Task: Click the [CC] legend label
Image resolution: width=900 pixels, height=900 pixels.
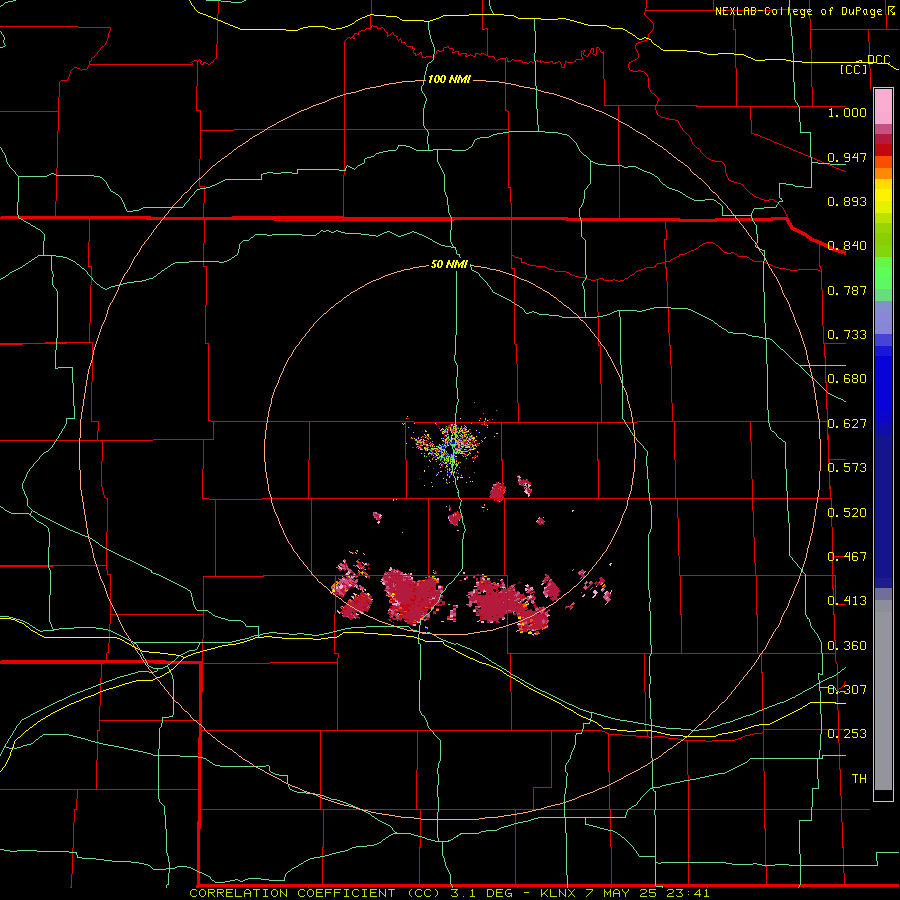Action: pos(854,69)
